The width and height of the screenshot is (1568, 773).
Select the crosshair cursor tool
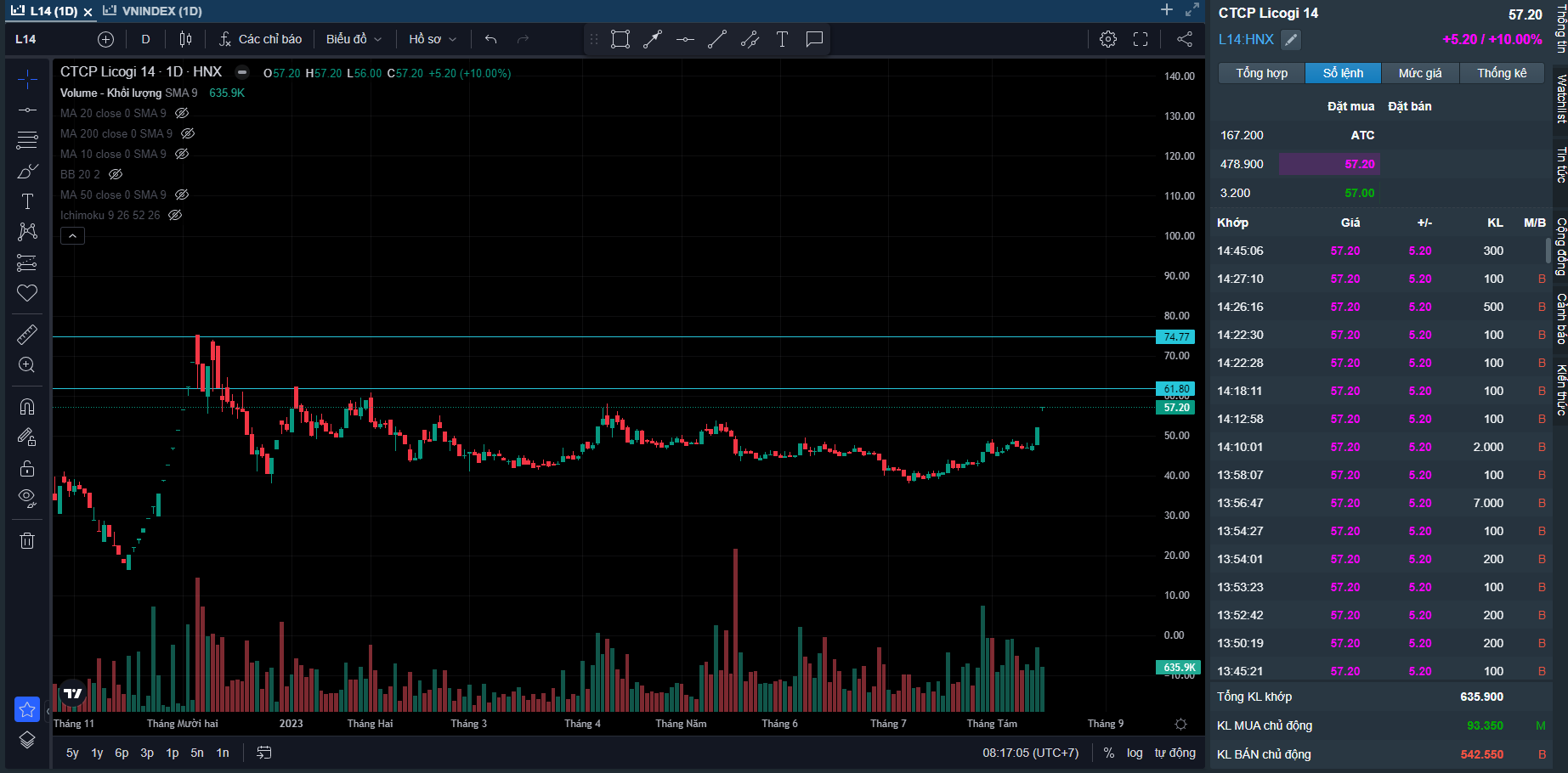point(27,80)
